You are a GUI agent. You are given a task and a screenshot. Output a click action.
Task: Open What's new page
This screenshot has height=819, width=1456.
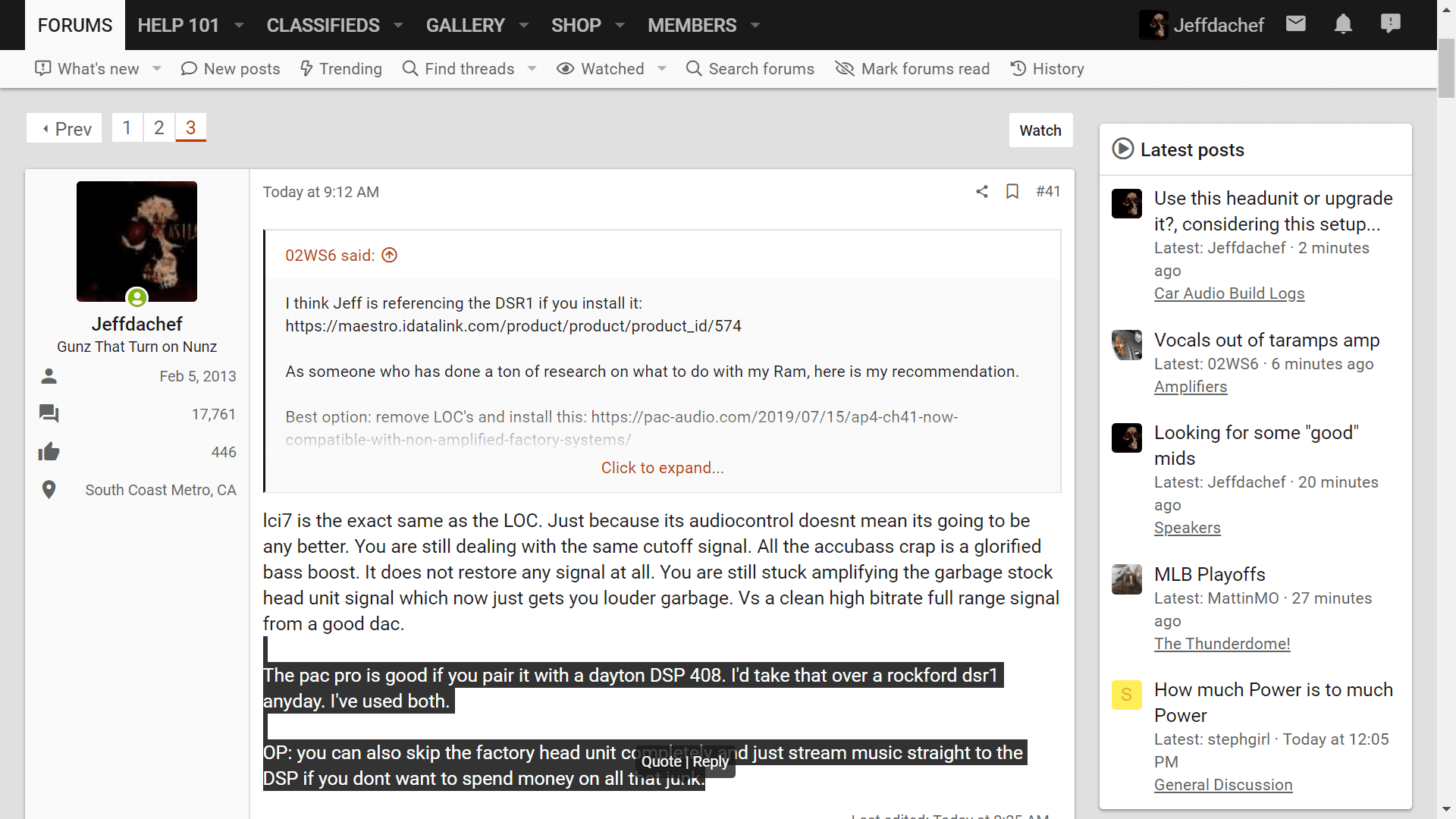coord(87,68)
